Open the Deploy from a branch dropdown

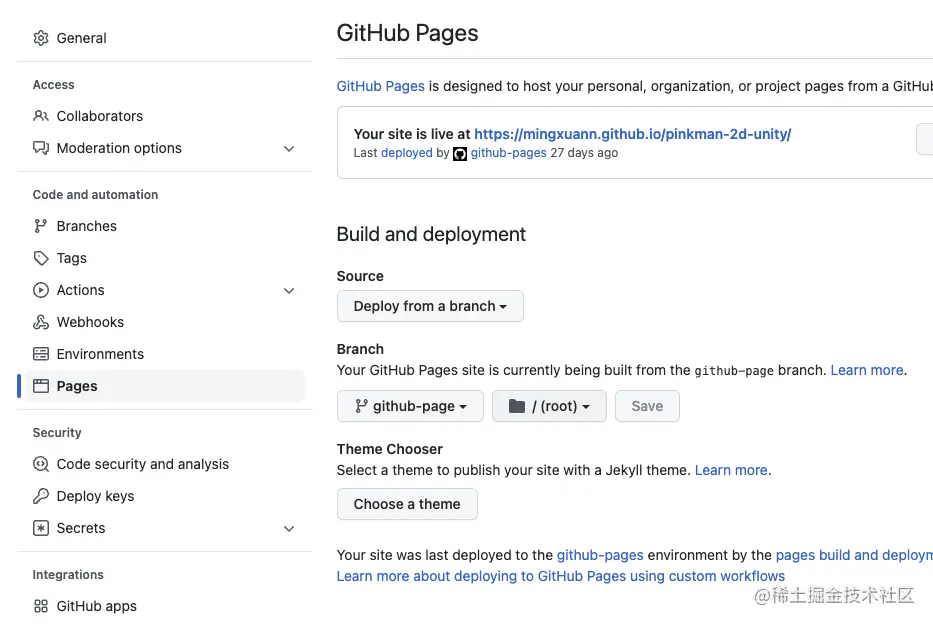click(430, 306)
